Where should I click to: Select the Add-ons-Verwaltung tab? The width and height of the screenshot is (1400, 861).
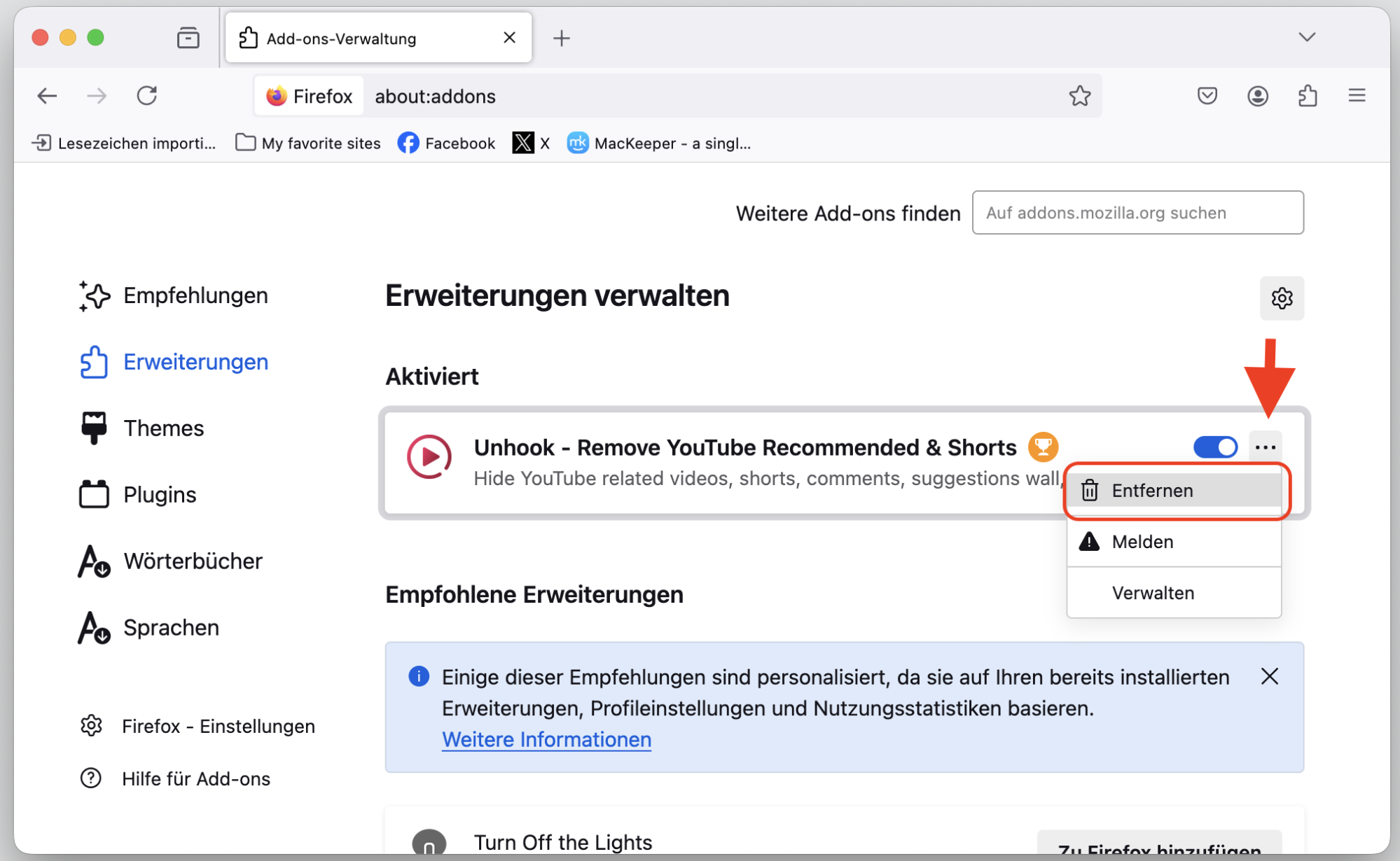tap(378, 38)
